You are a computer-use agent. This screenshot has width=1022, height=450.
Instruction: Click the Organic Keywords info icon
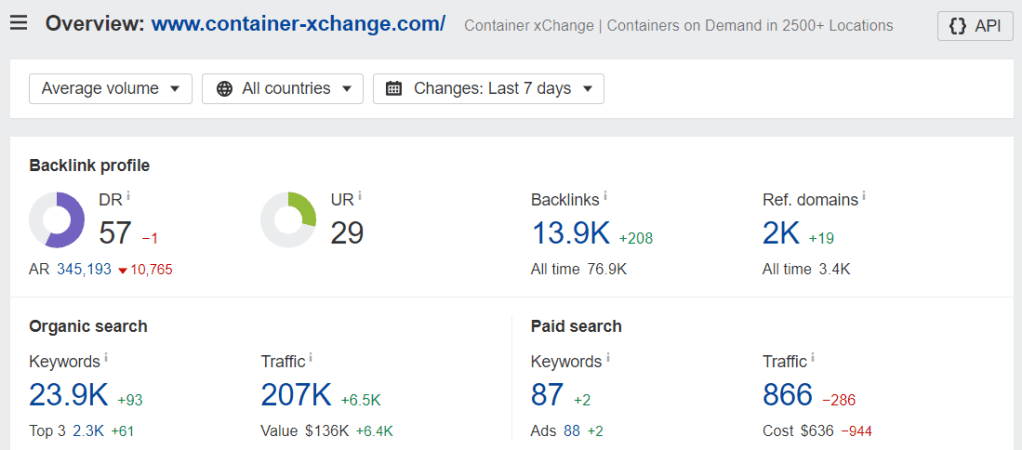tap(106, 358)
